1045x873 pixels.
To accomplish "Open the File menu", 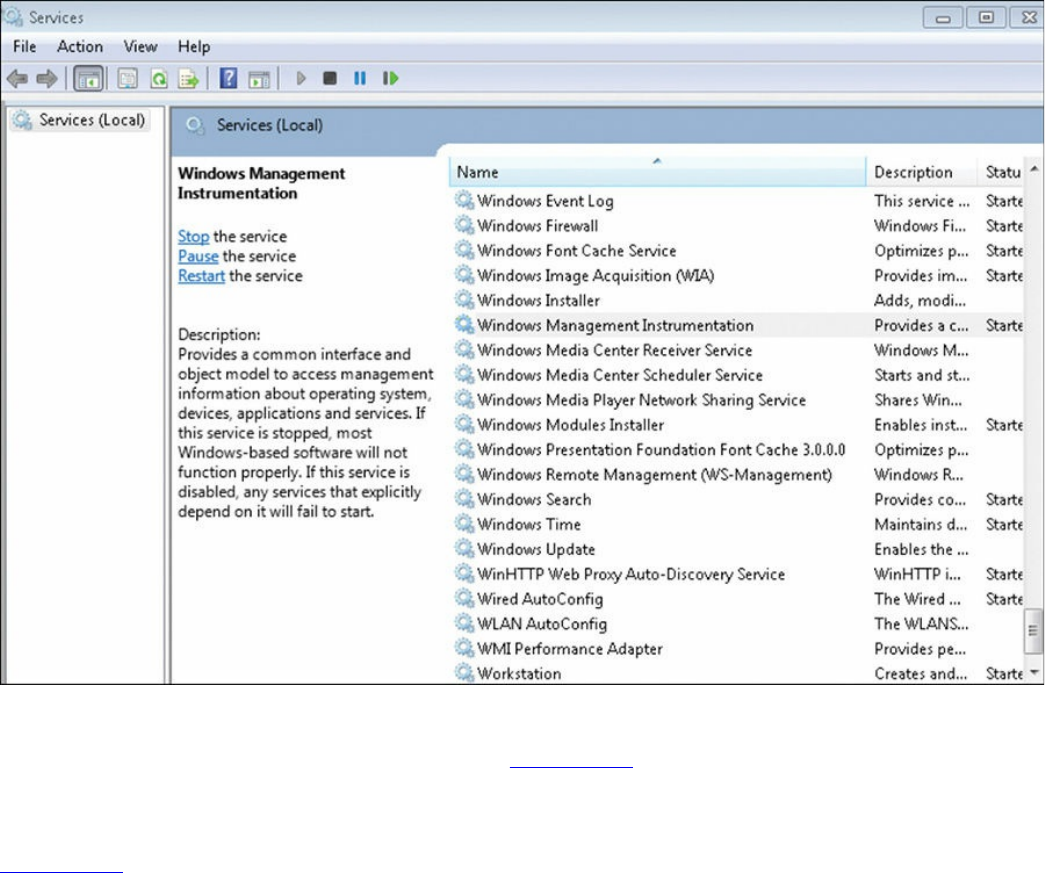I will [x=25, y=47].
